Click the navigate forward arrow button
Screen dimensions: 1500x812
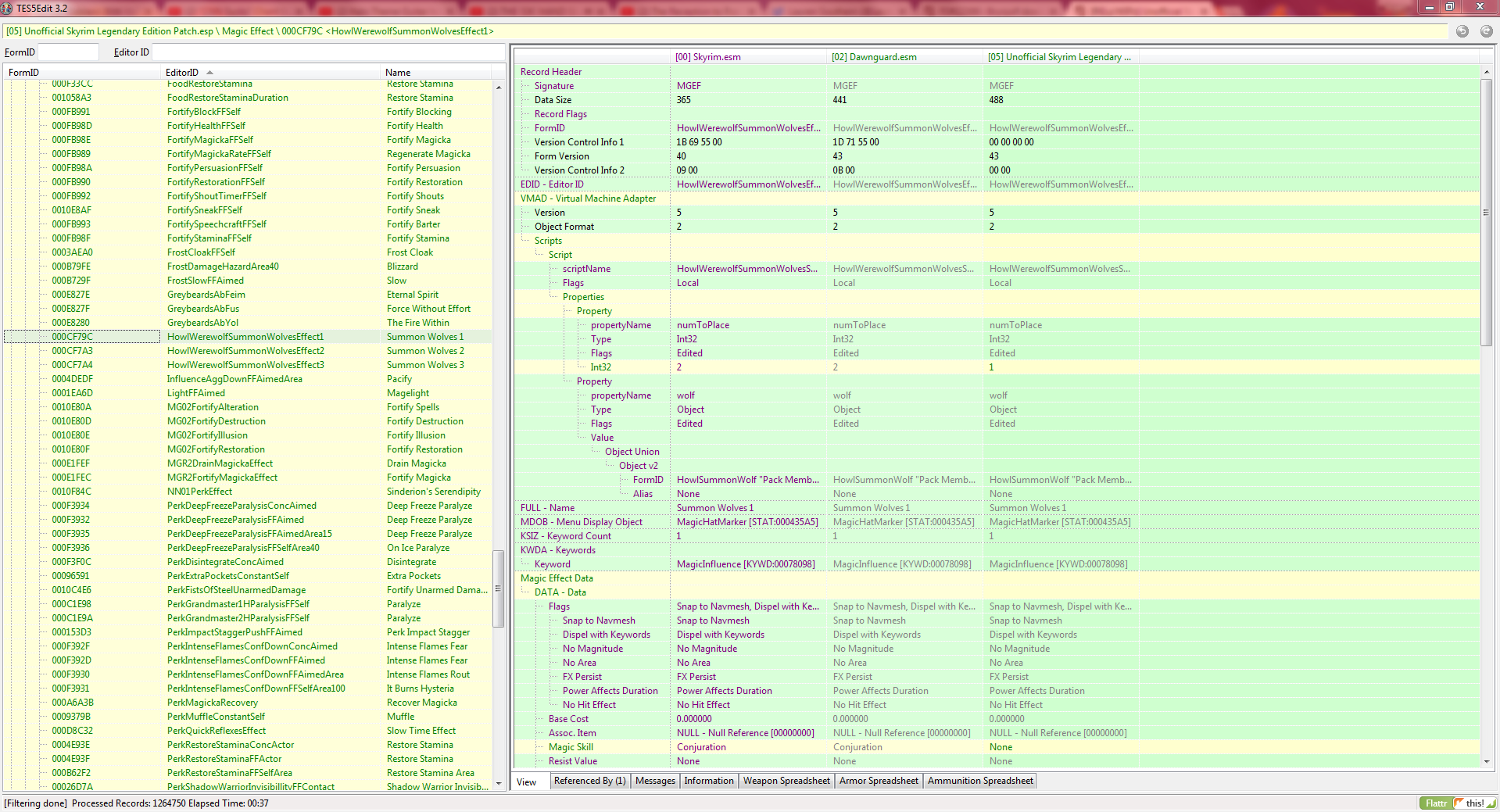pos(1486,31)
